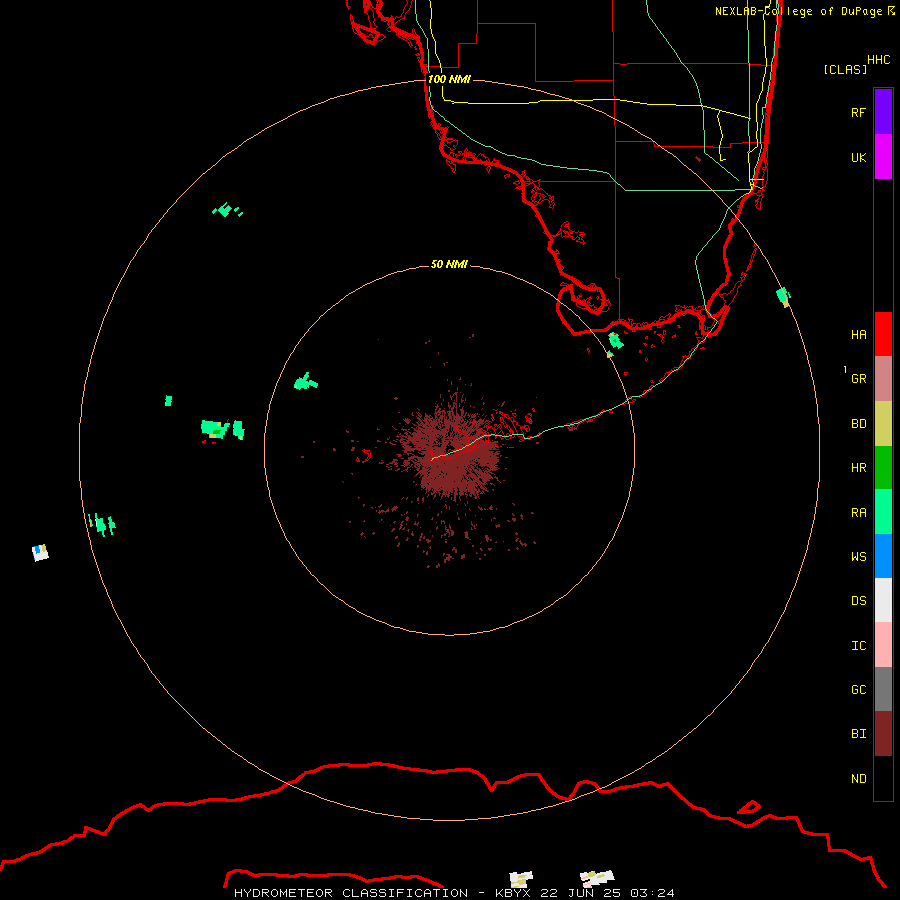This screenshot has width=900, height=900.
Task: Click the GC legend label
Action: tap(858, 690)
